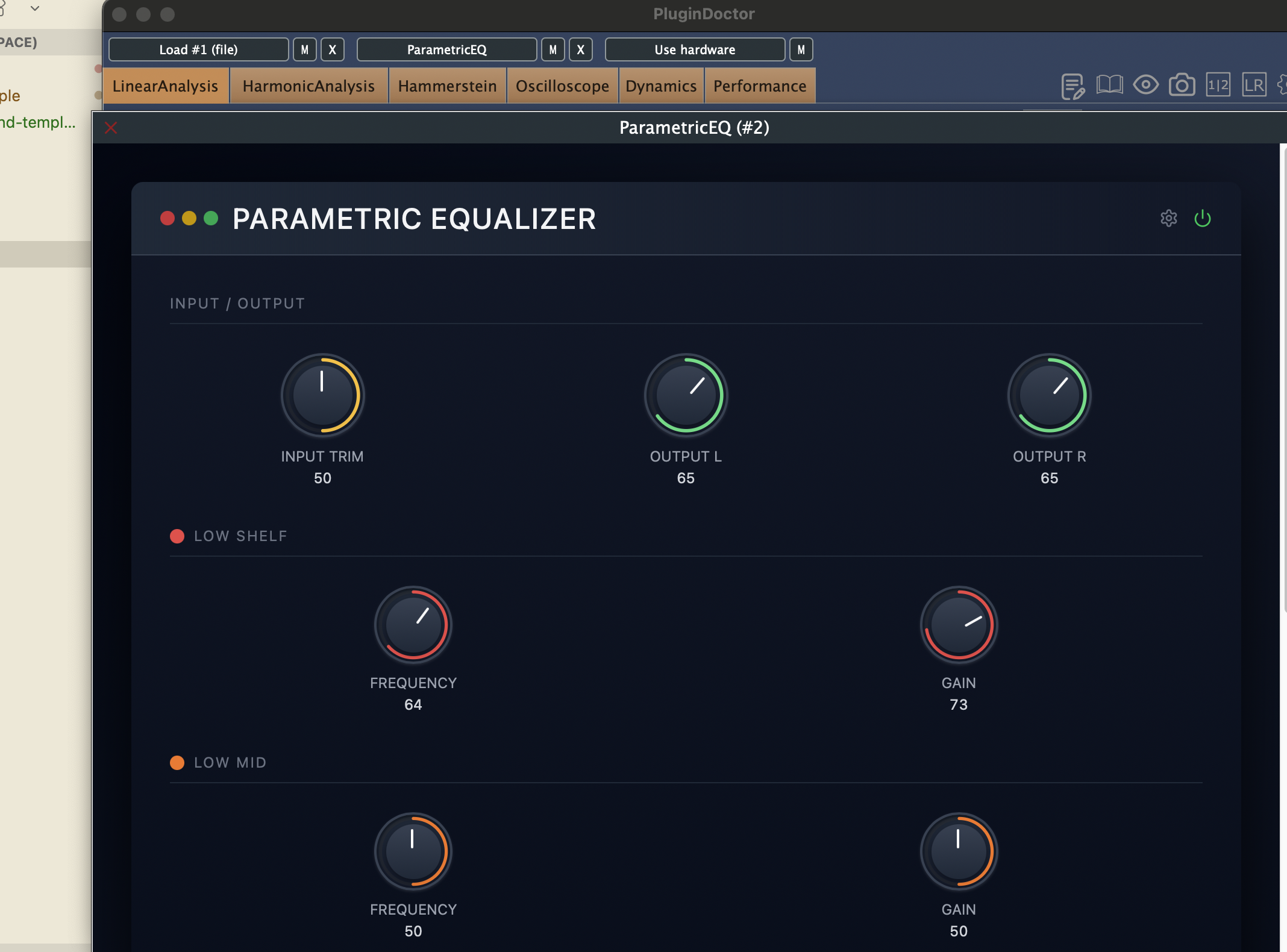Toggle M button beside ParametricEQ slot
This screenshot has width=1287, height=952.
[x=553, y=49]
